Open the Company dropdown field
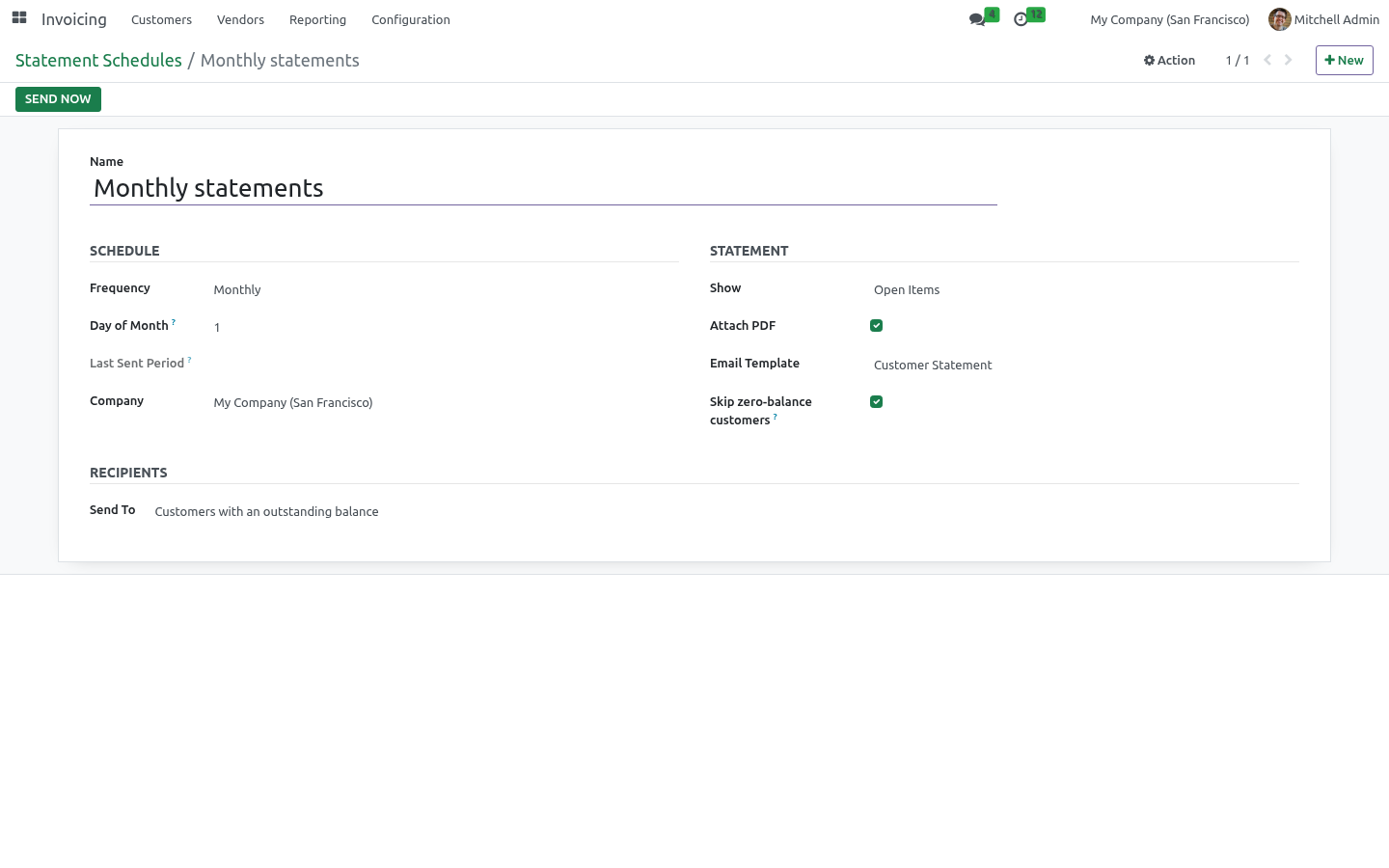The image size is (1389, 868). click(446, 402)
